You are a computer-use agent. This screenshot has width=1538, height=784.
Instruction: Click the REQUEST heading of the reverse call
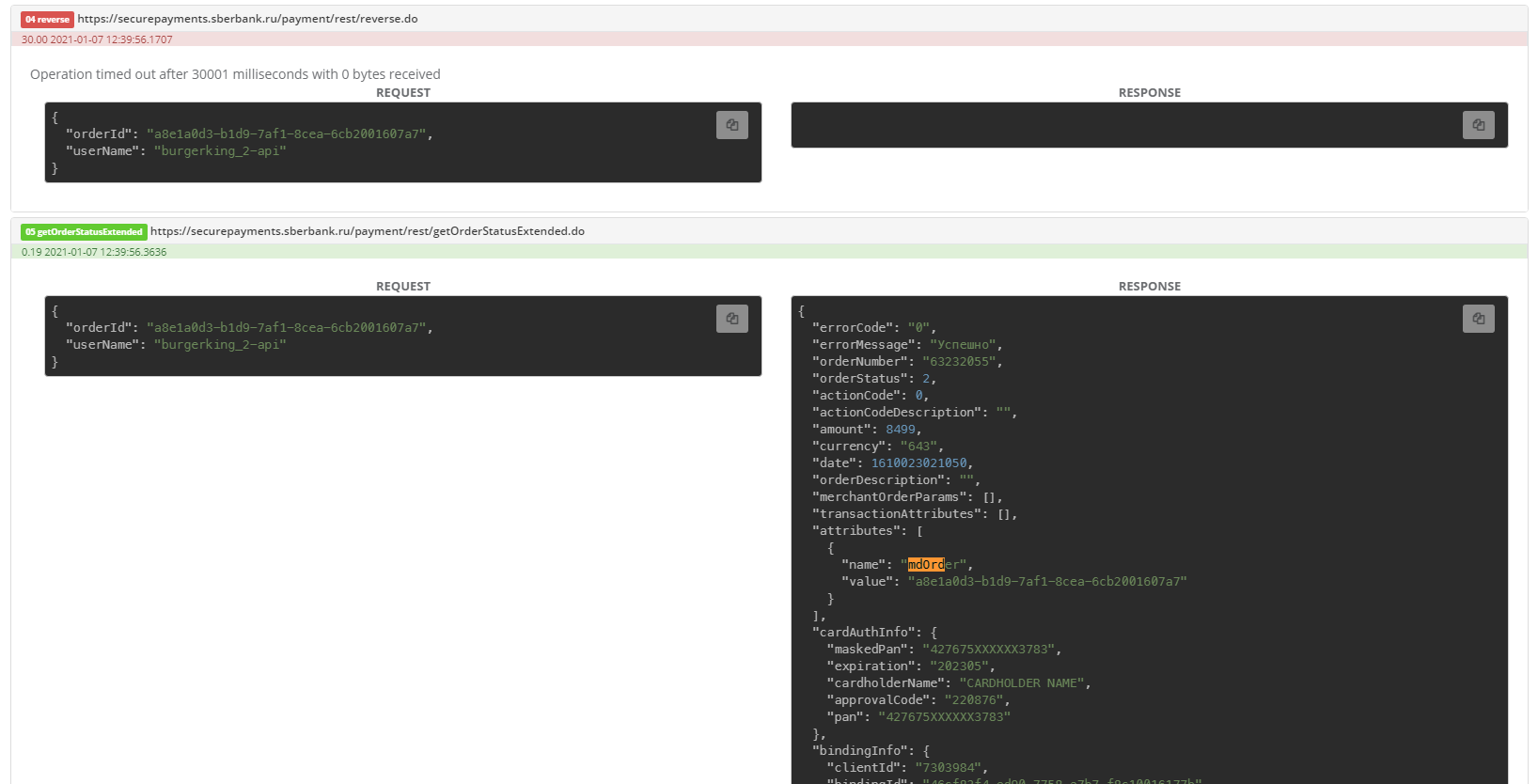coord(402,92)
